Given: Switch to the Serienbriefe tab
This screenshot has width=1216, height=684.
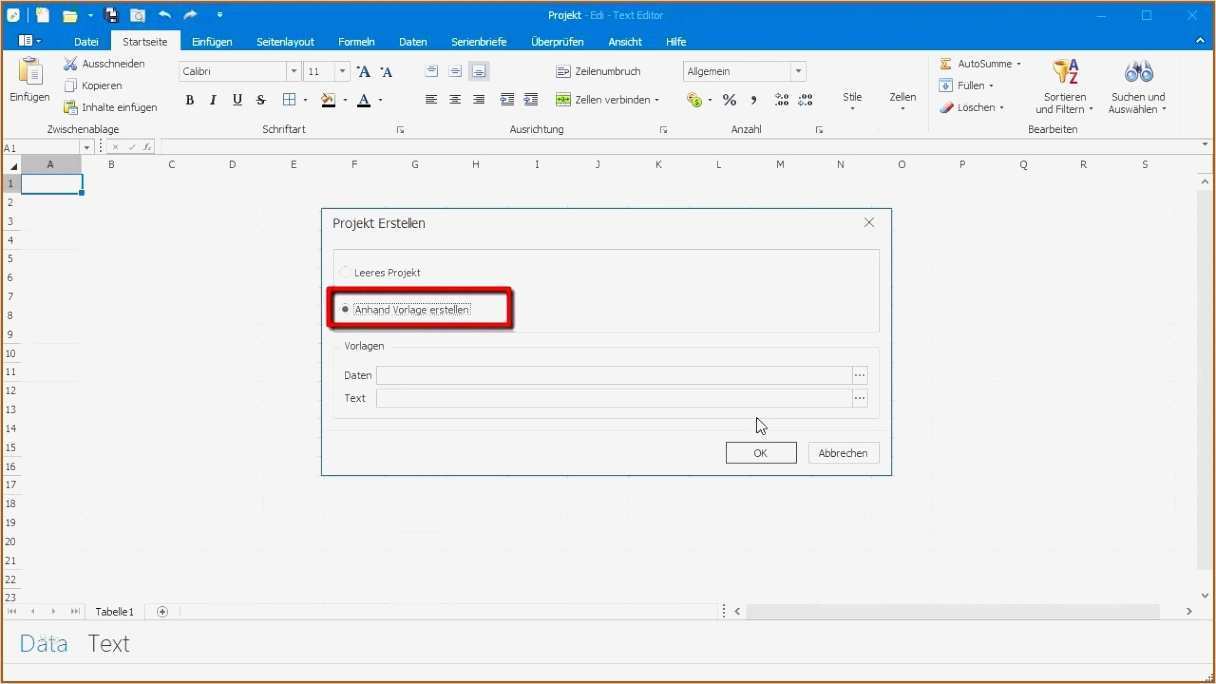Looking at the screenshot, I should point(479,42).
